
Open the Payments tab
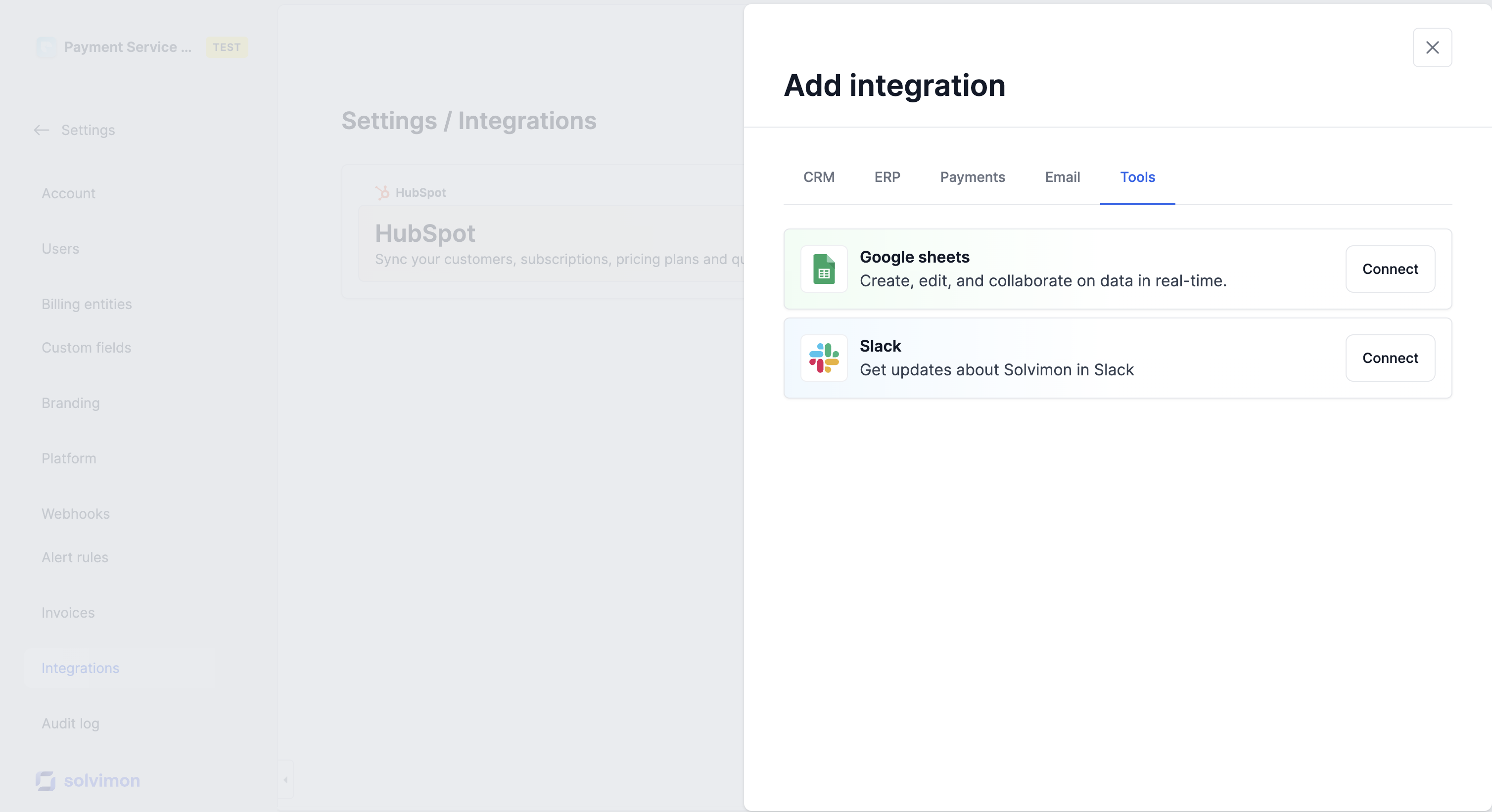tap(972, 177)
